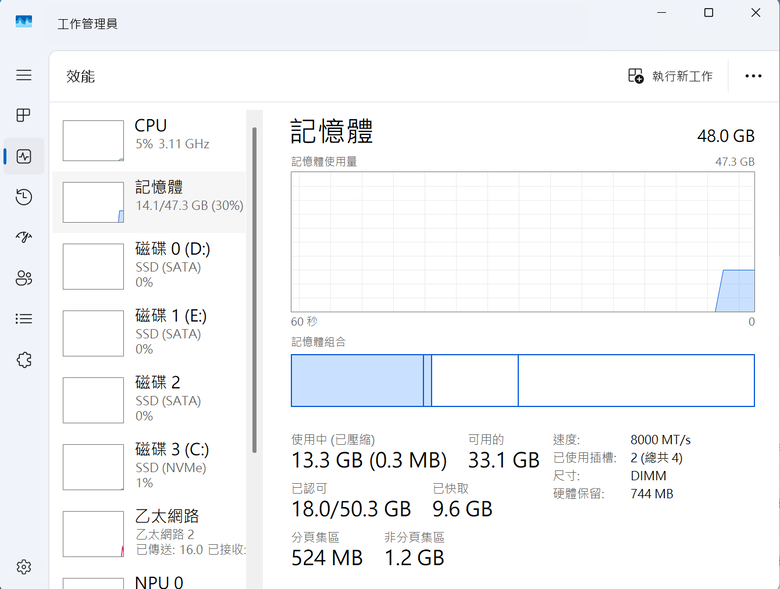Open the Services page icon
This screenshot has width=780, height=589.
tap(23, 360)
